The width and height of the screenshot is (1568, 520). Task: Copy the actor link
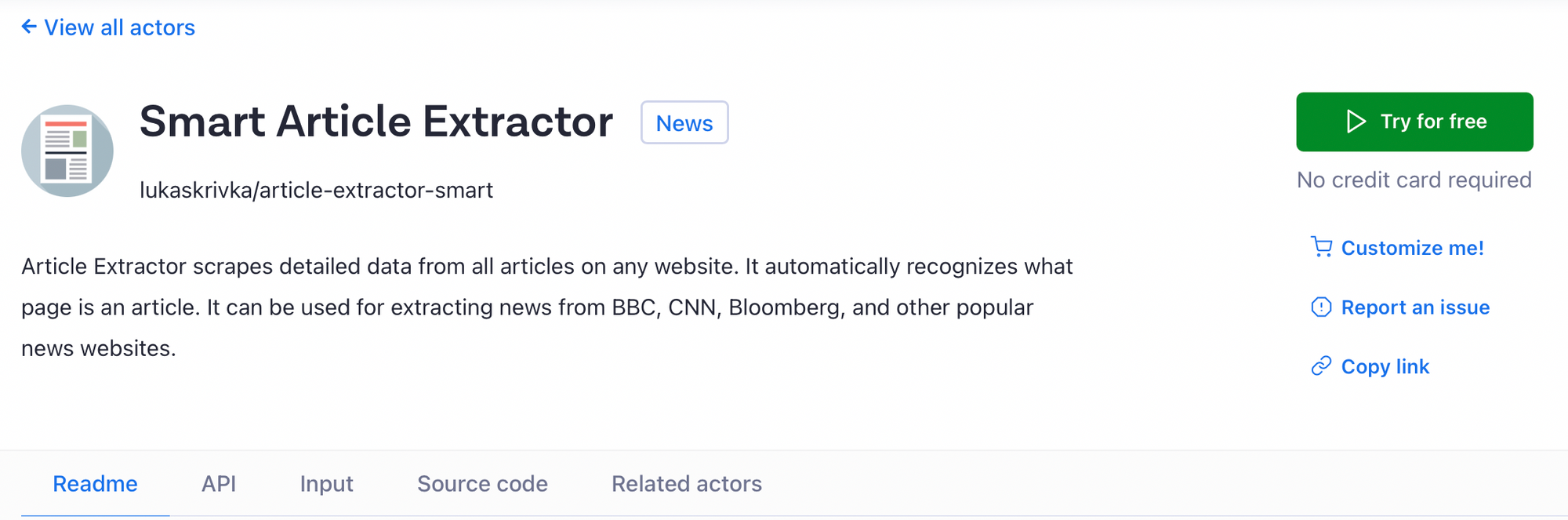[x=1385, y=365]
